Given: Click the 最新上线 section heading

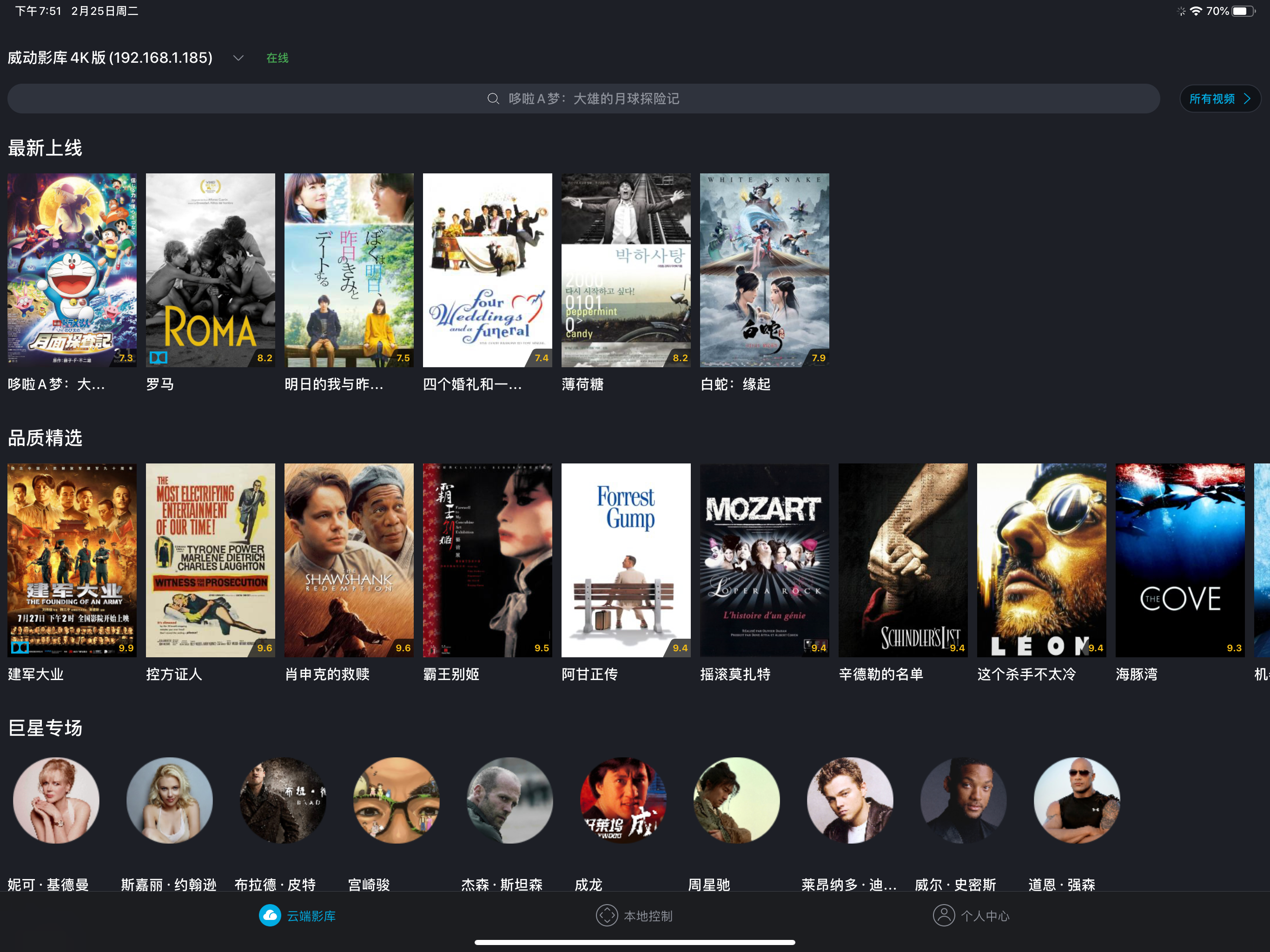Looking at the screenshot, I should click(45, 148).
